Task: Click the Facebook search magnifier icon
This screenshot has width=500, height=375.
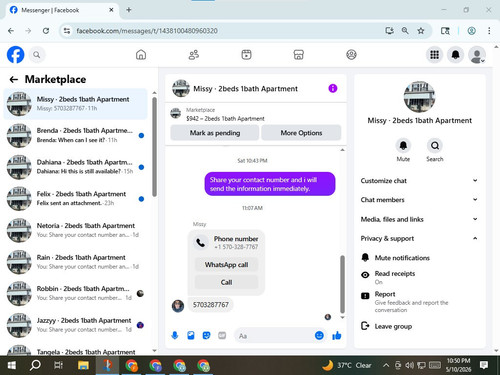Action: 37,55
